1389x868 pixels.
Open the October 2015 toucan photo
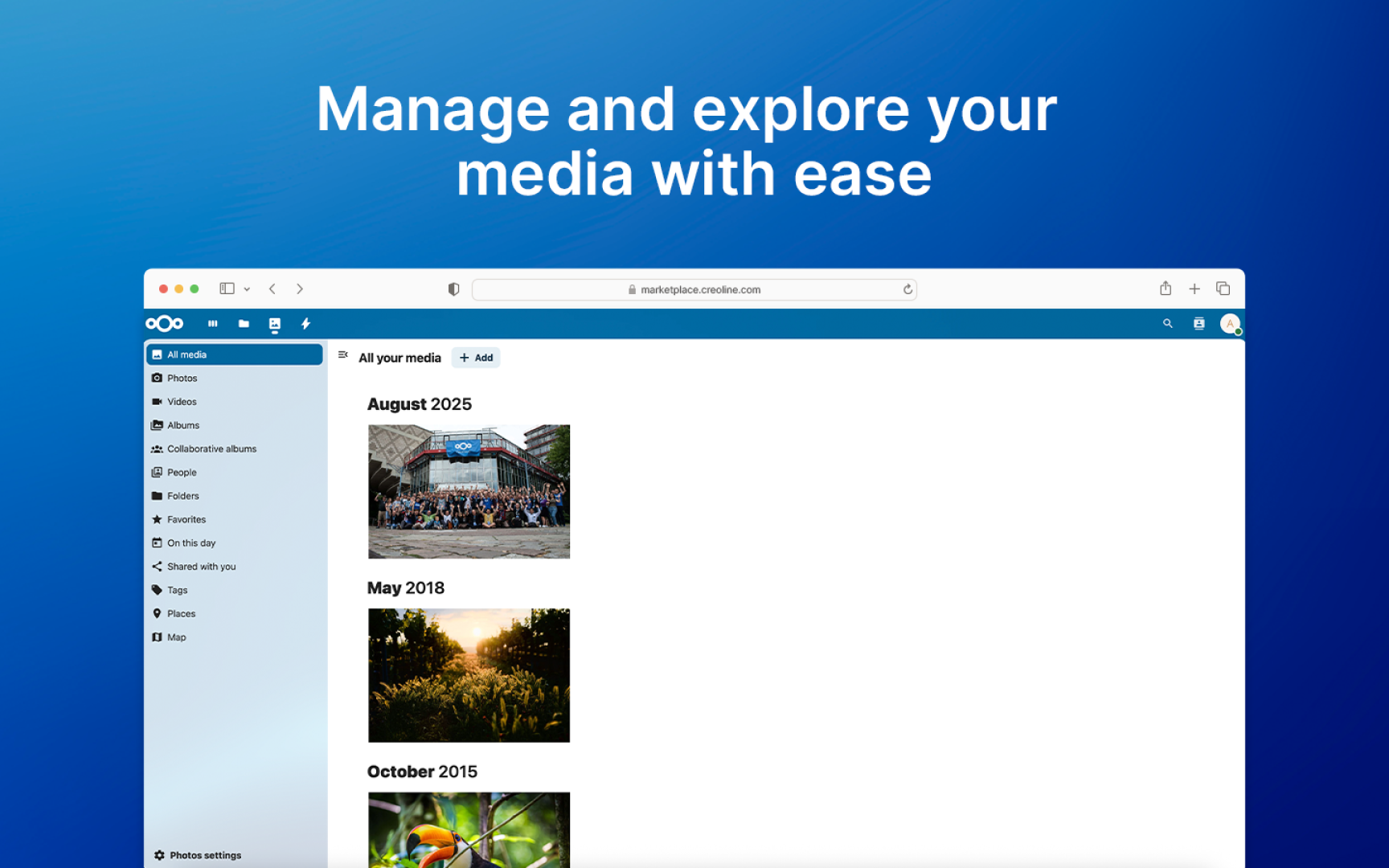[469, 830]
